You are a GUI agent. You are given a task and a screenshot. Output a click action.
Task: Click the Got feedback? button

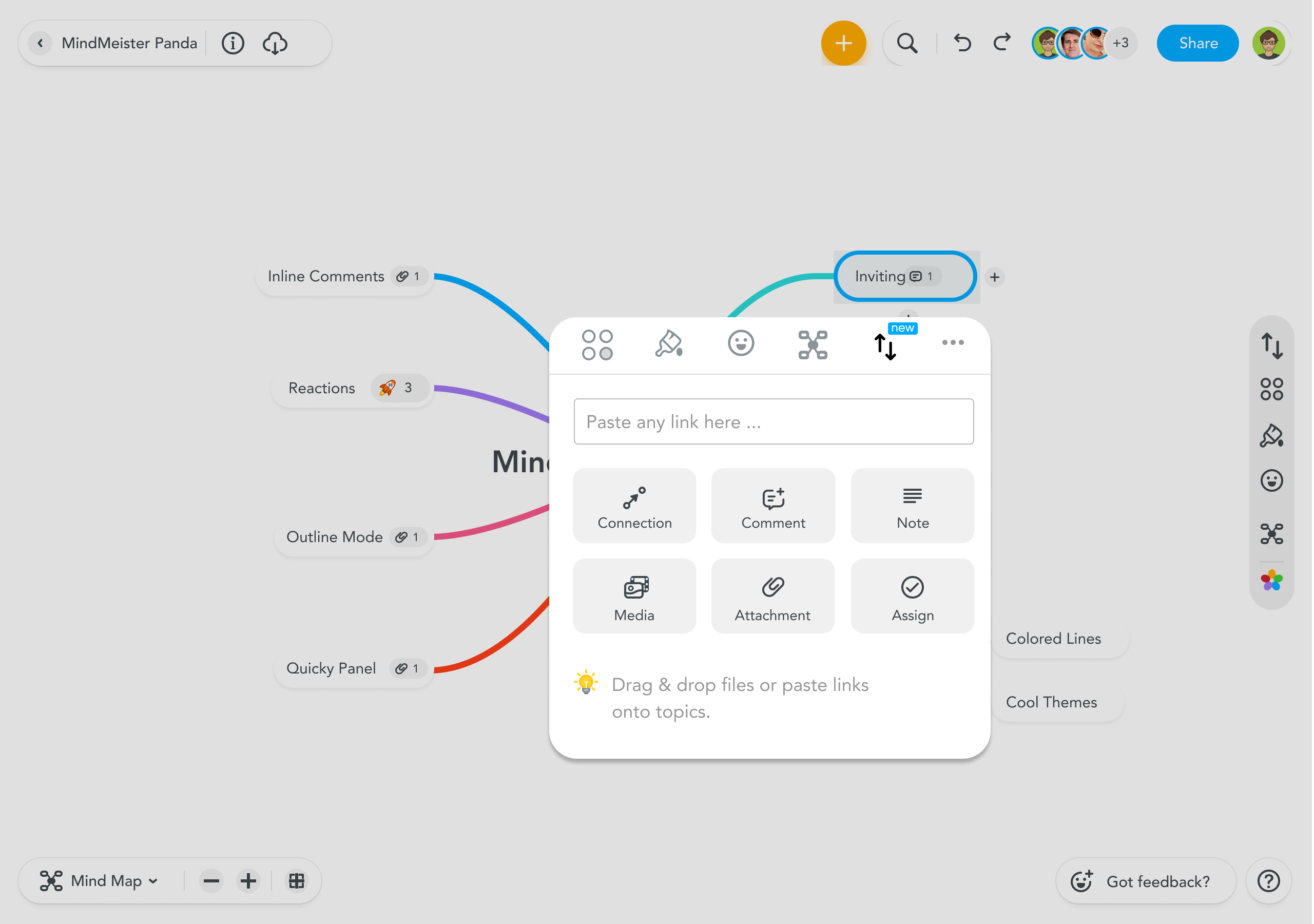click(1145, 881)
